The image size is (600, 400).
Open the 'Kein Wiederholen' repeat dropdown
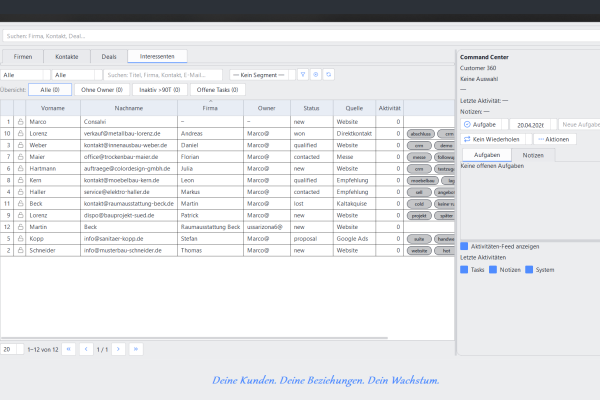496,139
